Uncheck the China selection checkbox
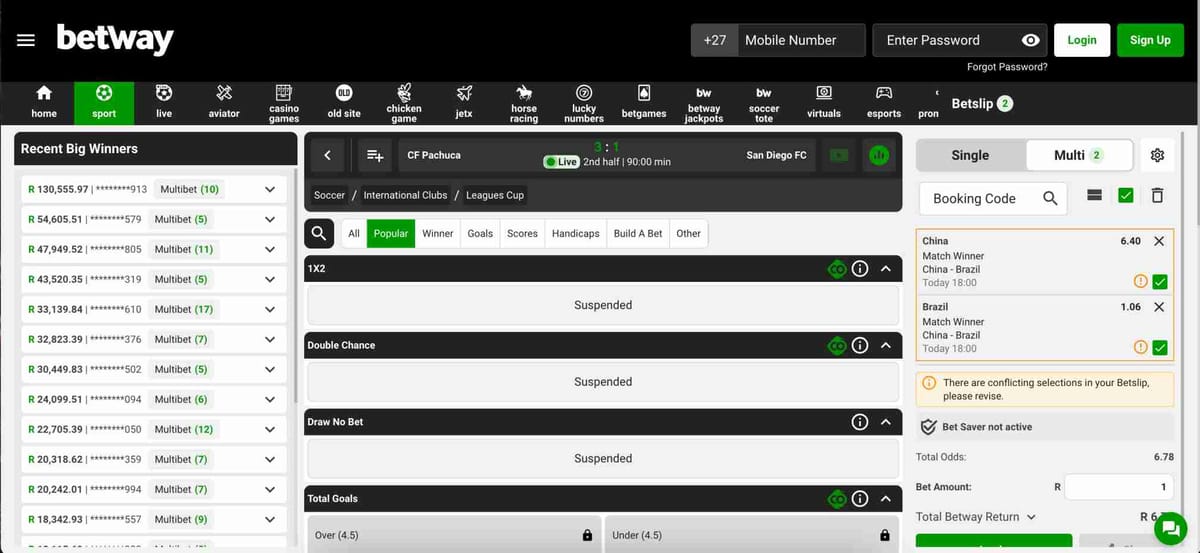This screenshot has height=553, width=1200. pyautogui.click(x=1160, y=282)
